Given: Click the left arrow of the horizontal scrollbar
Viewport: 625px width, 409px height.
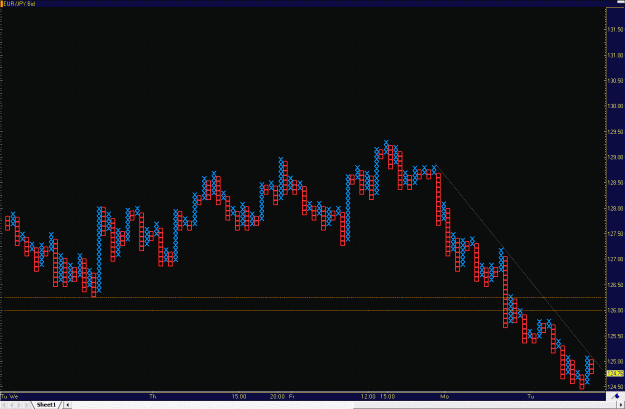Looking at the screenshot, I should (67, 405).
